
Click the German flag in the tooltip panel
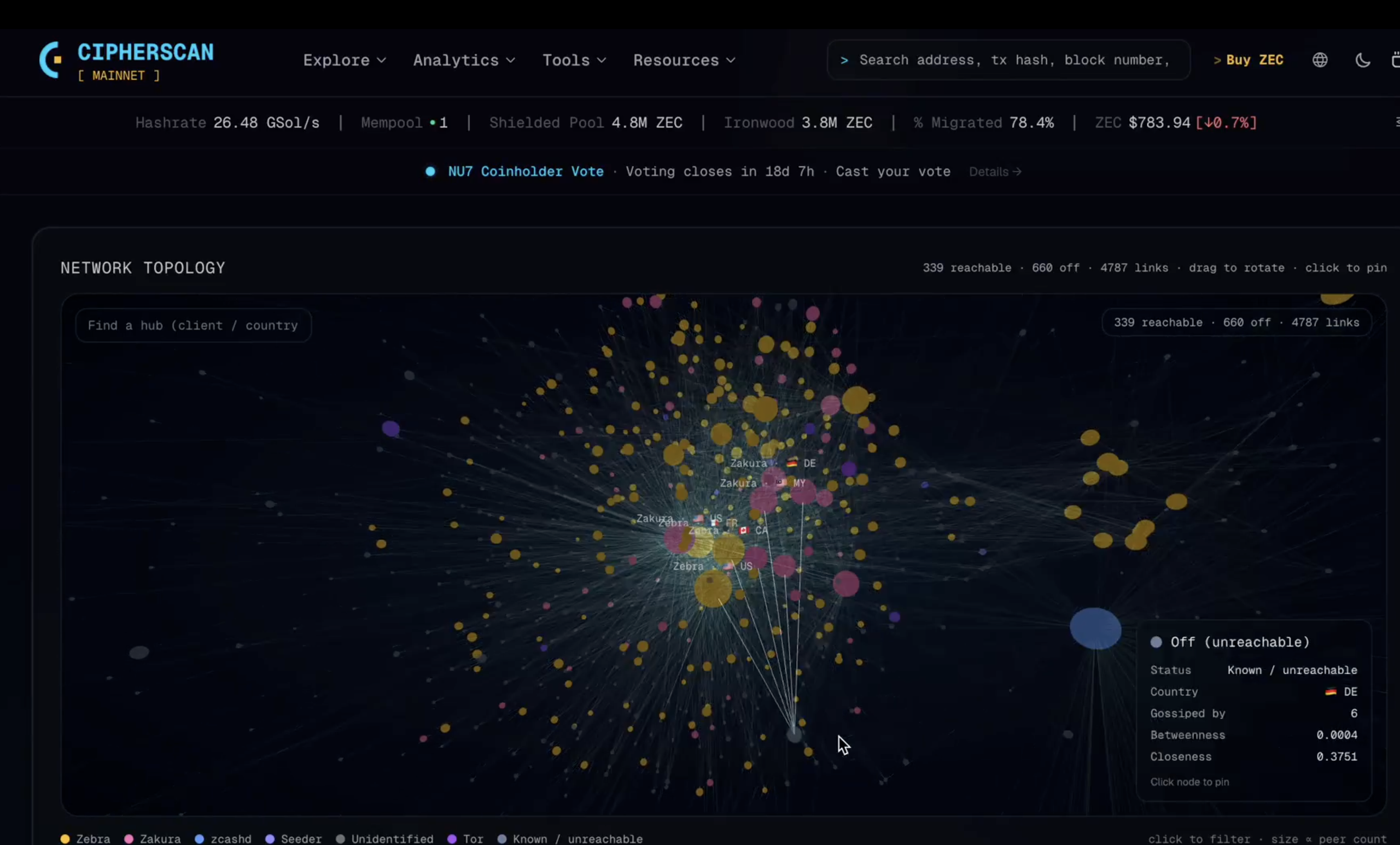tap(1331, 691)
